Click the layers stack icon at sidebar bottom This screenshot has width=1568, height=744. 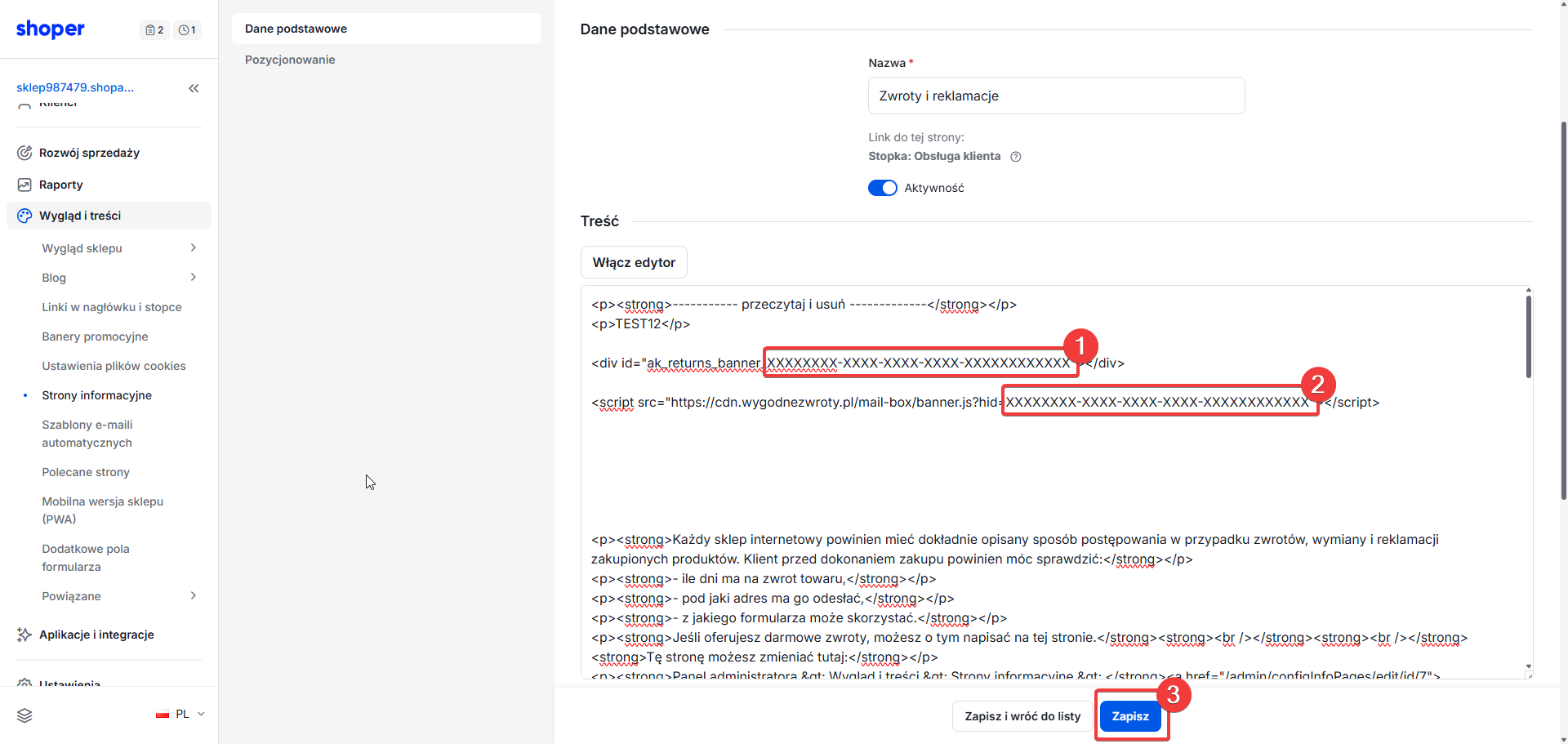24,715
